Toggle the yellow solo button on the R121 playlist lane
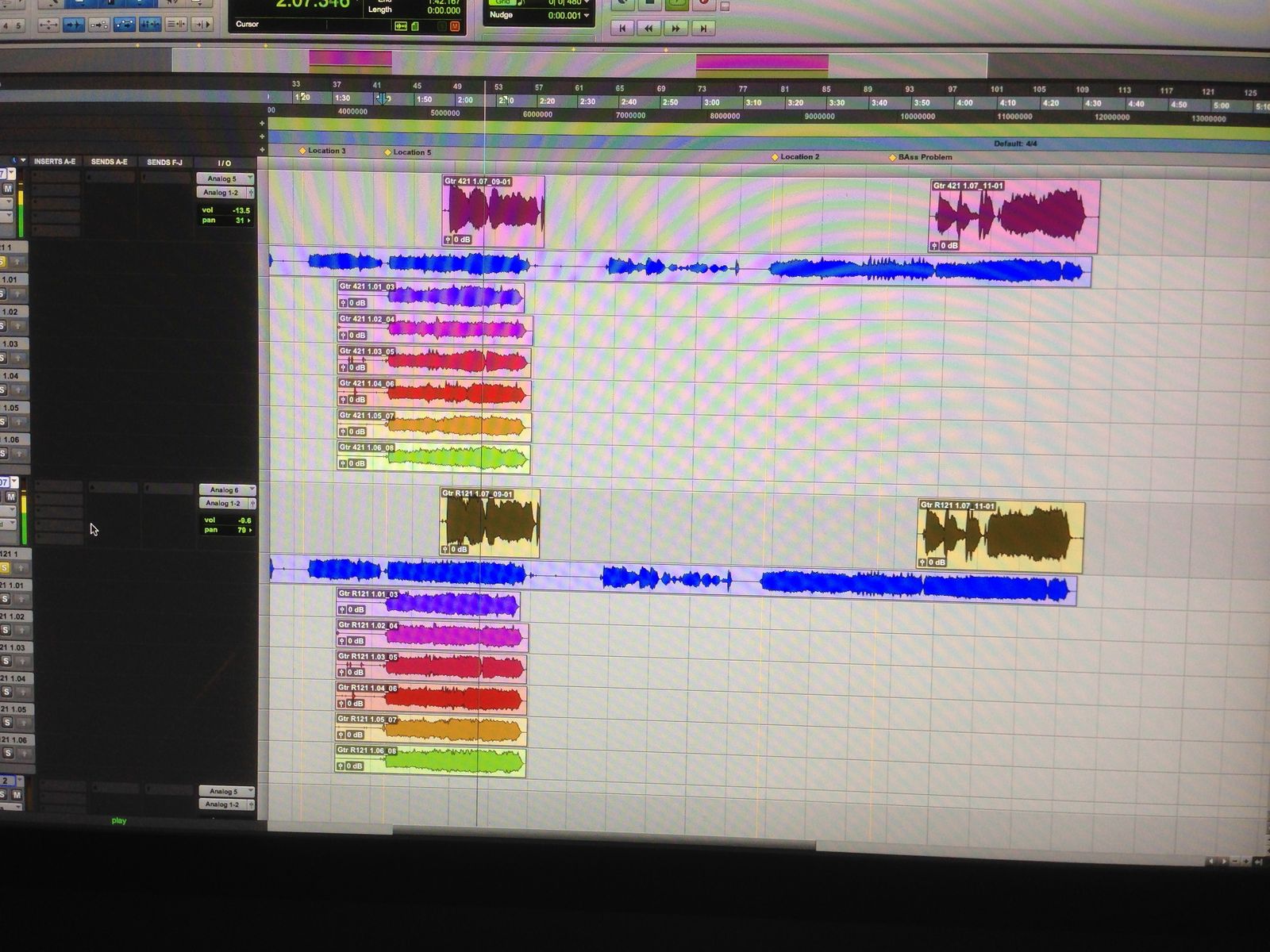The image size is (1270, 952). [x=5, y=568]
